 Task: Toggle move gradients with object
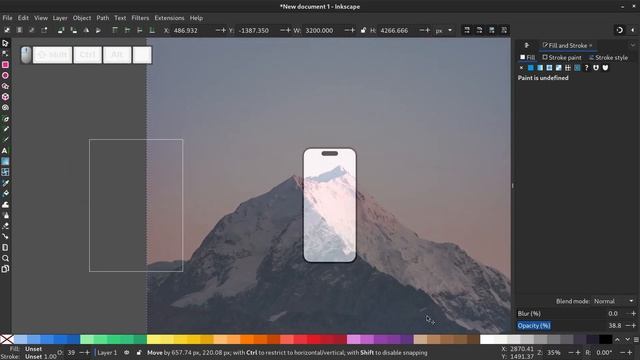pos(492,30)
